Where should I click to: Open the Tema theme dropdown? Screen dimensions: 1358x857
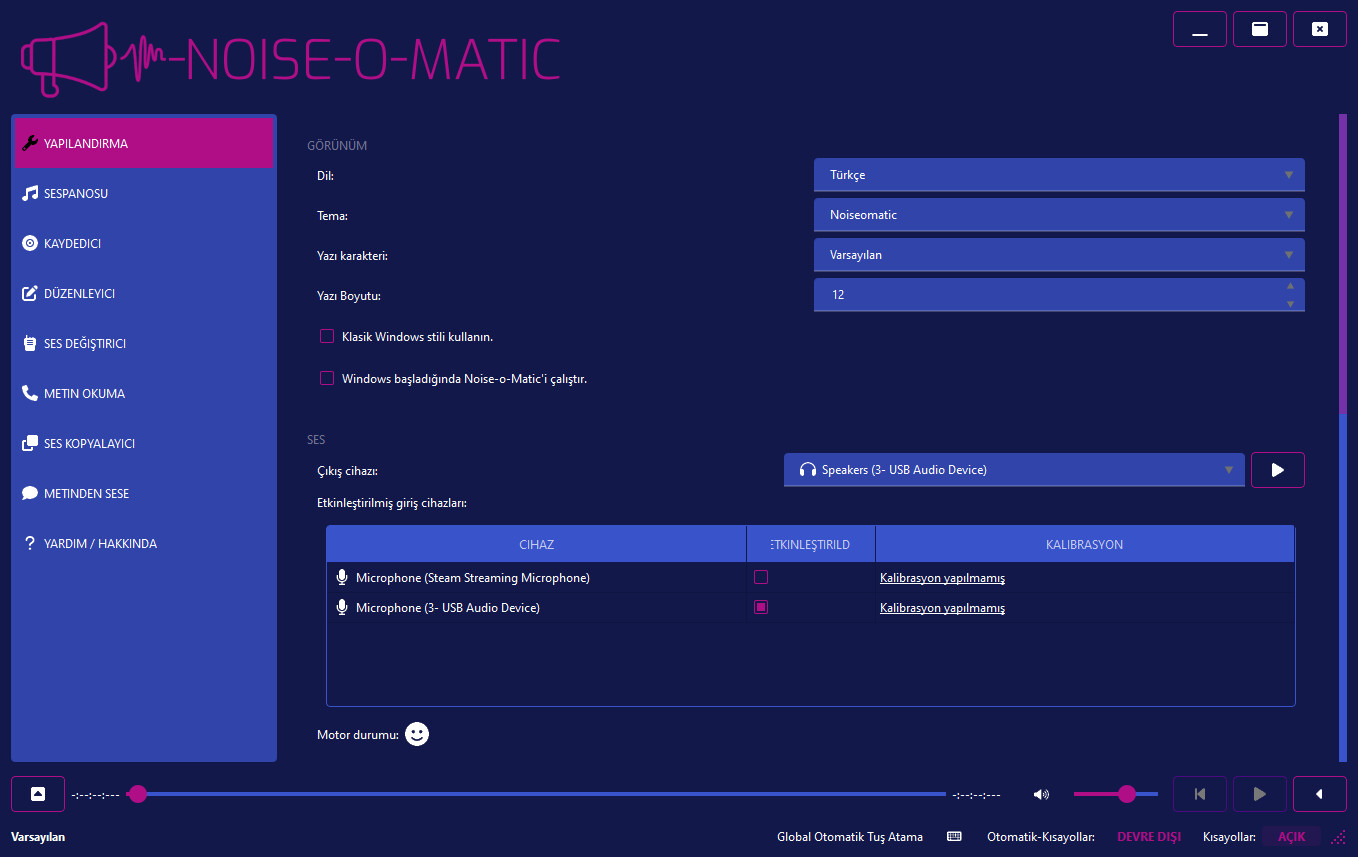point(1058,215)
